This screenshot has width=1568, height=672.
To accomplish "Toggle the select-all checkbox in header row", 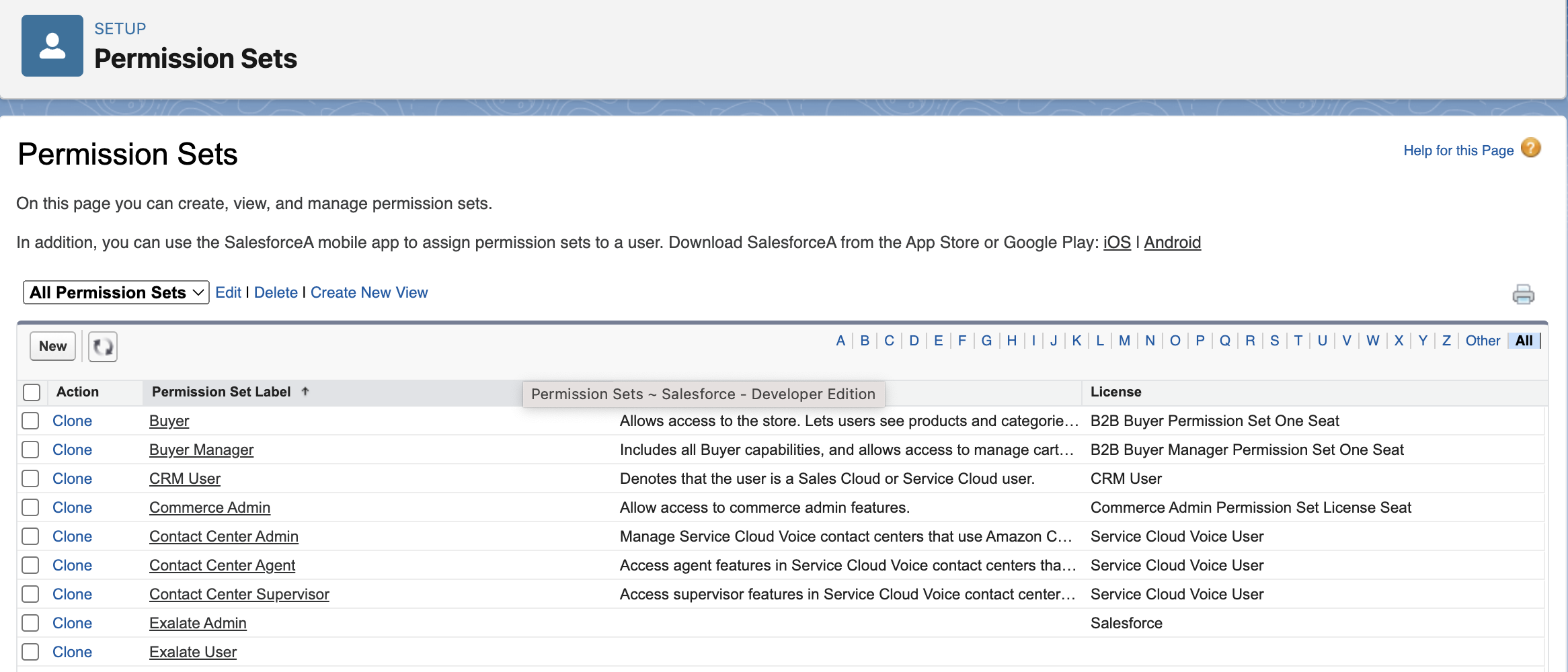I will 32,392.
